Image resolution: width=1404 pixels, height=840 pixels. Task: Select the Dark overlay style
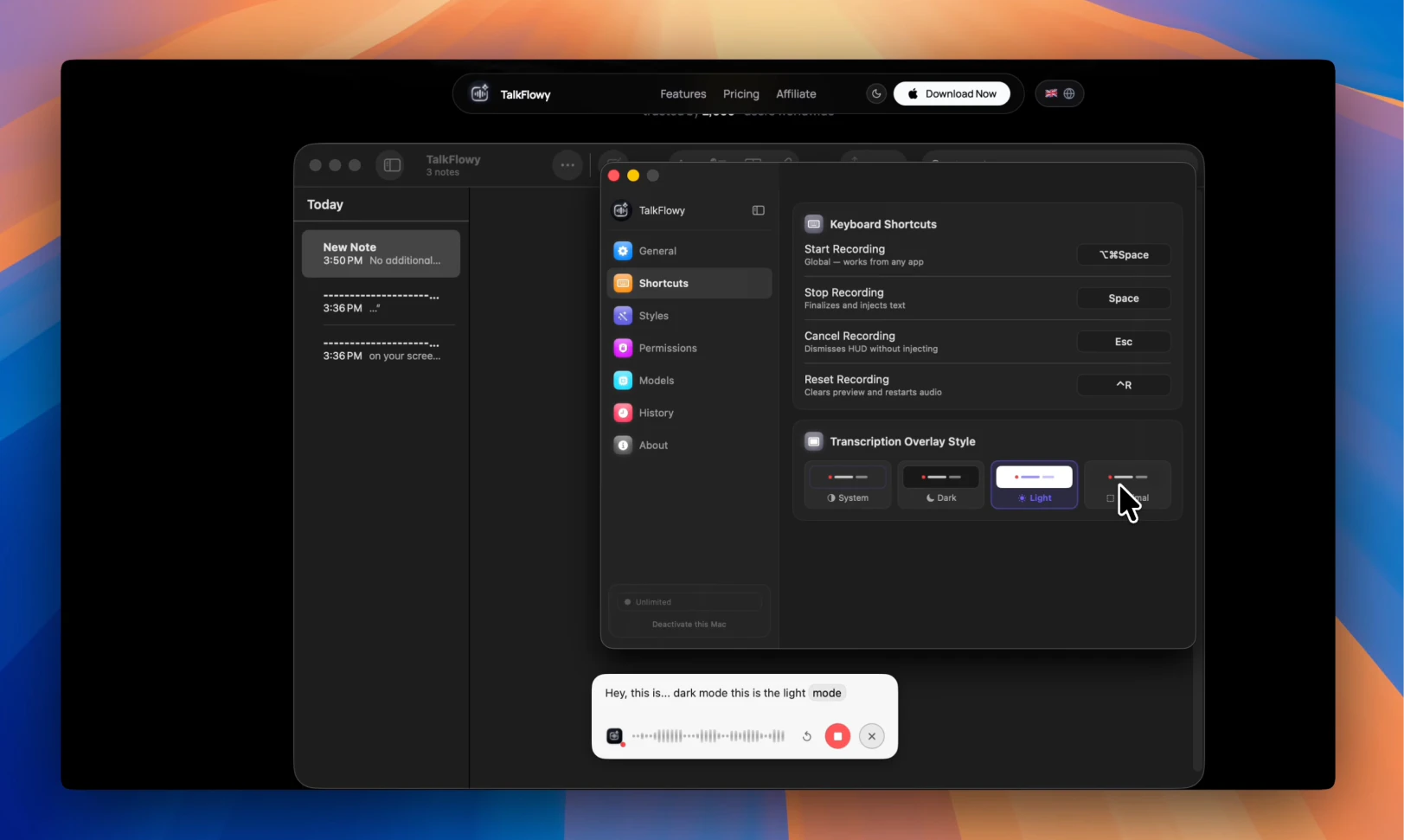click(941, 484)
